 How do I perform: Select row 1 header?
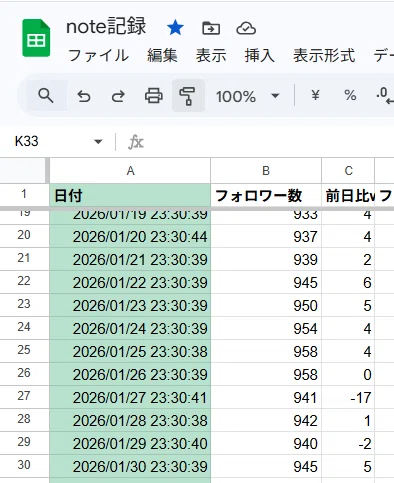[x=24, y=194]
